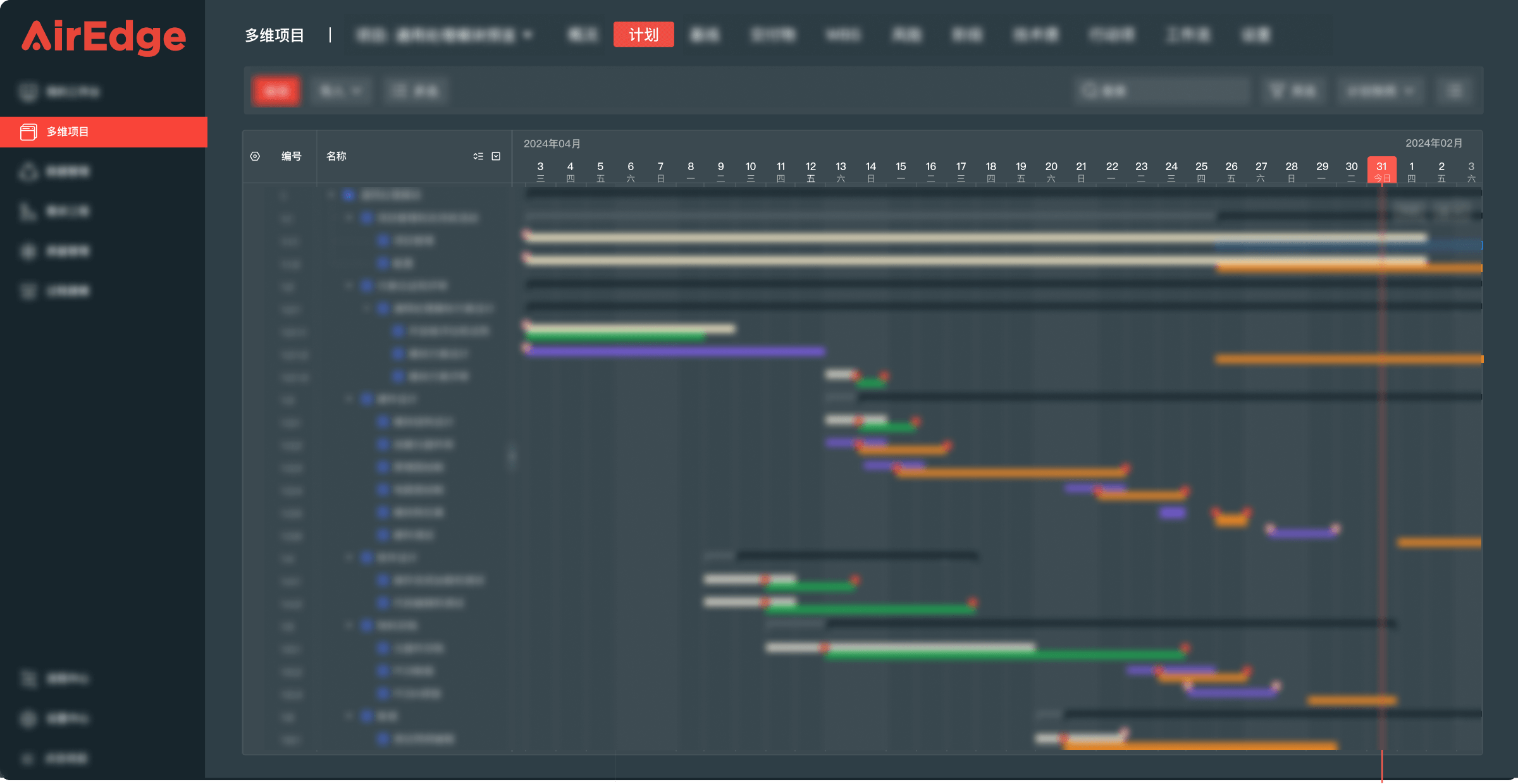Select date 16 in timeline header
This screenshot has height=784, width=1518.
931,171
